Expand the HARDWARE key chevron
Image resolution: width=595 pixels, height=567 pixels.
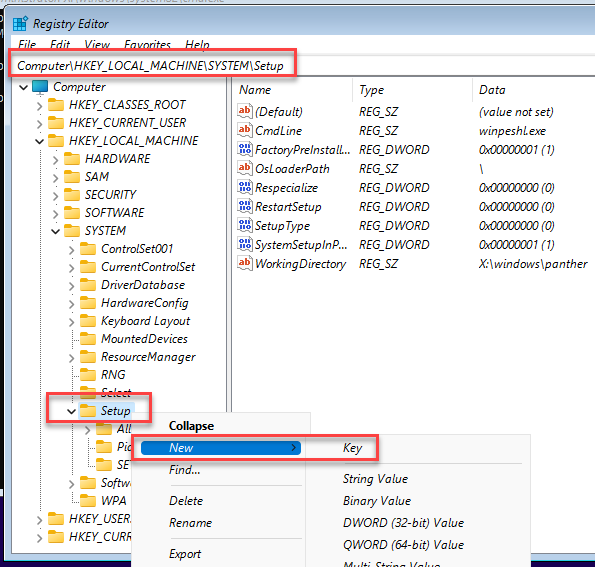55,159
